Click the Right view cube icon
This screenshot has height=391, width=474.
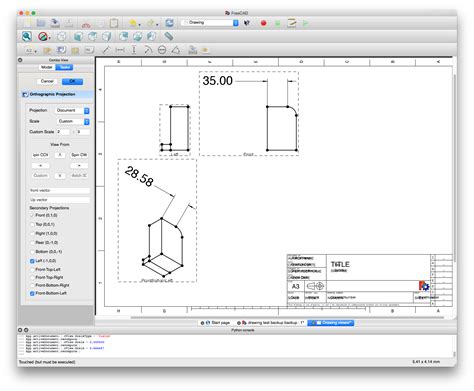[x=107, y=36]
